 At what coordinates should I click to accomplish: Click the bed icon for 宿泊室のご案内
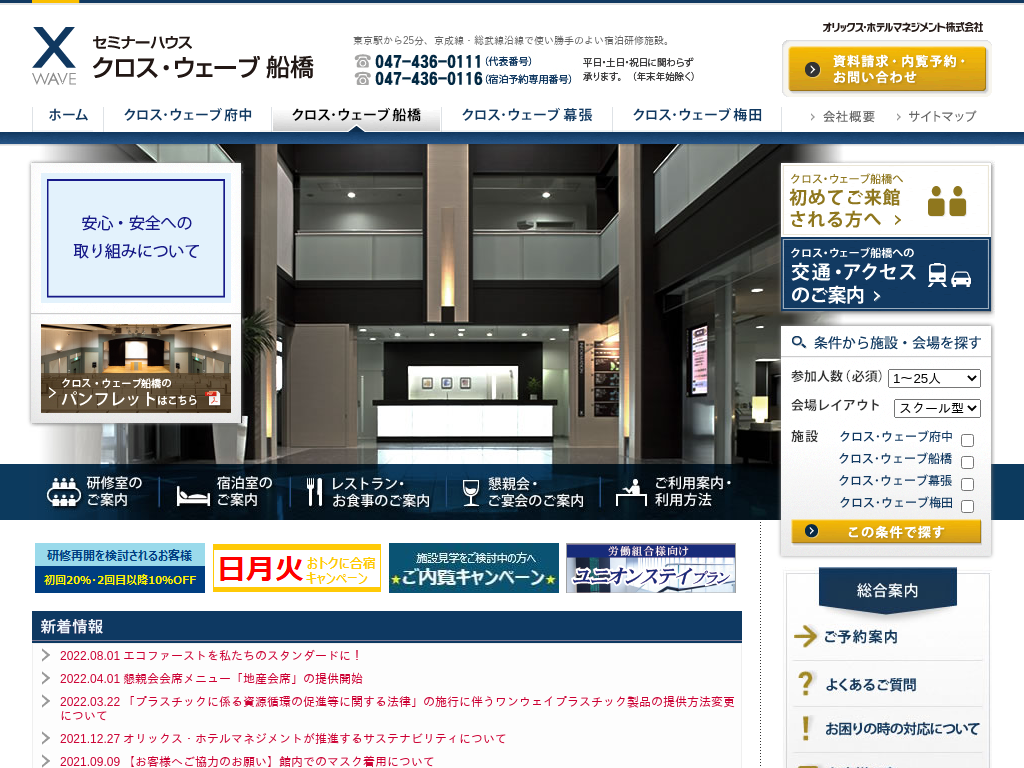tap(193, 495)
